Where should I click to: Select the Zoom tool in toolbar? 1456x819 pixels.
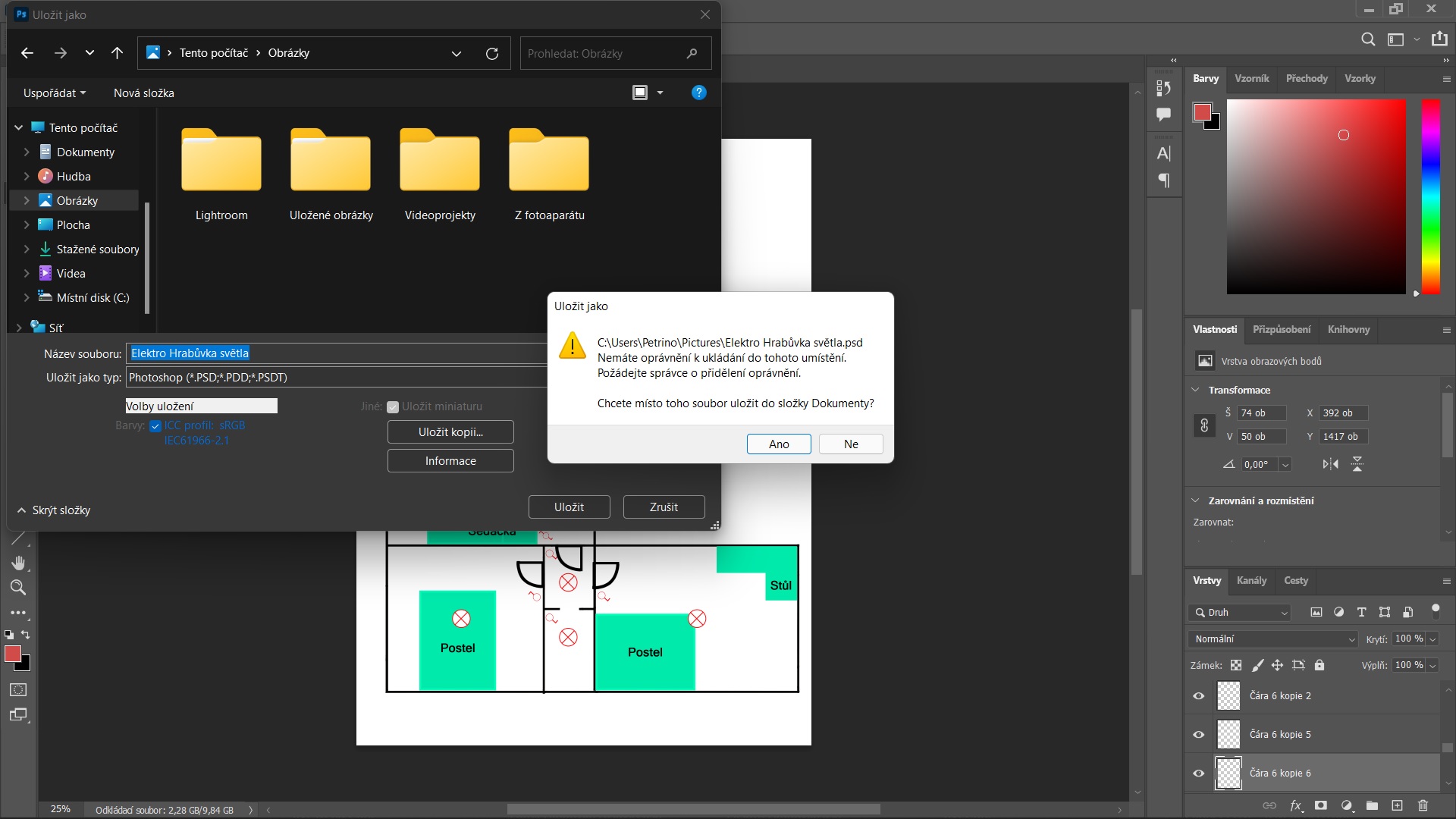click(18, 588)
